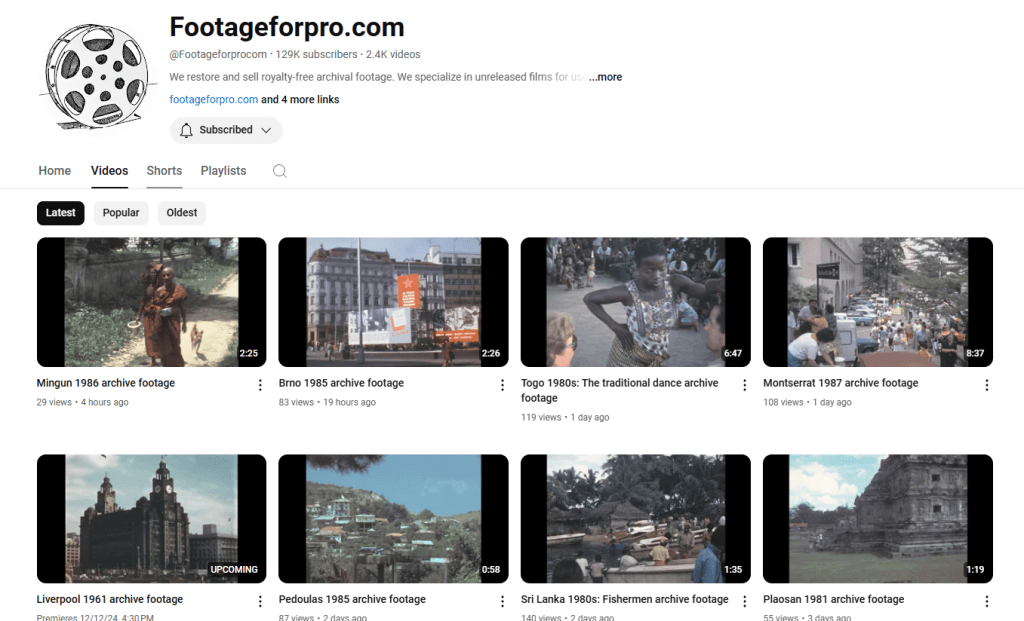Click the channel search magnifier icon
The image size is (1024, 621).
tap(280, 171)
